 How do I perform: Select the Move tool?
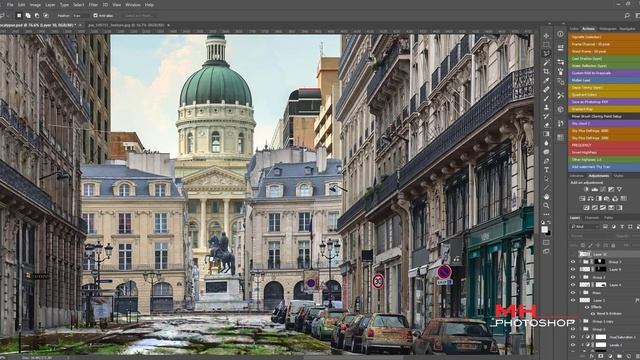[x=546, y=36]
